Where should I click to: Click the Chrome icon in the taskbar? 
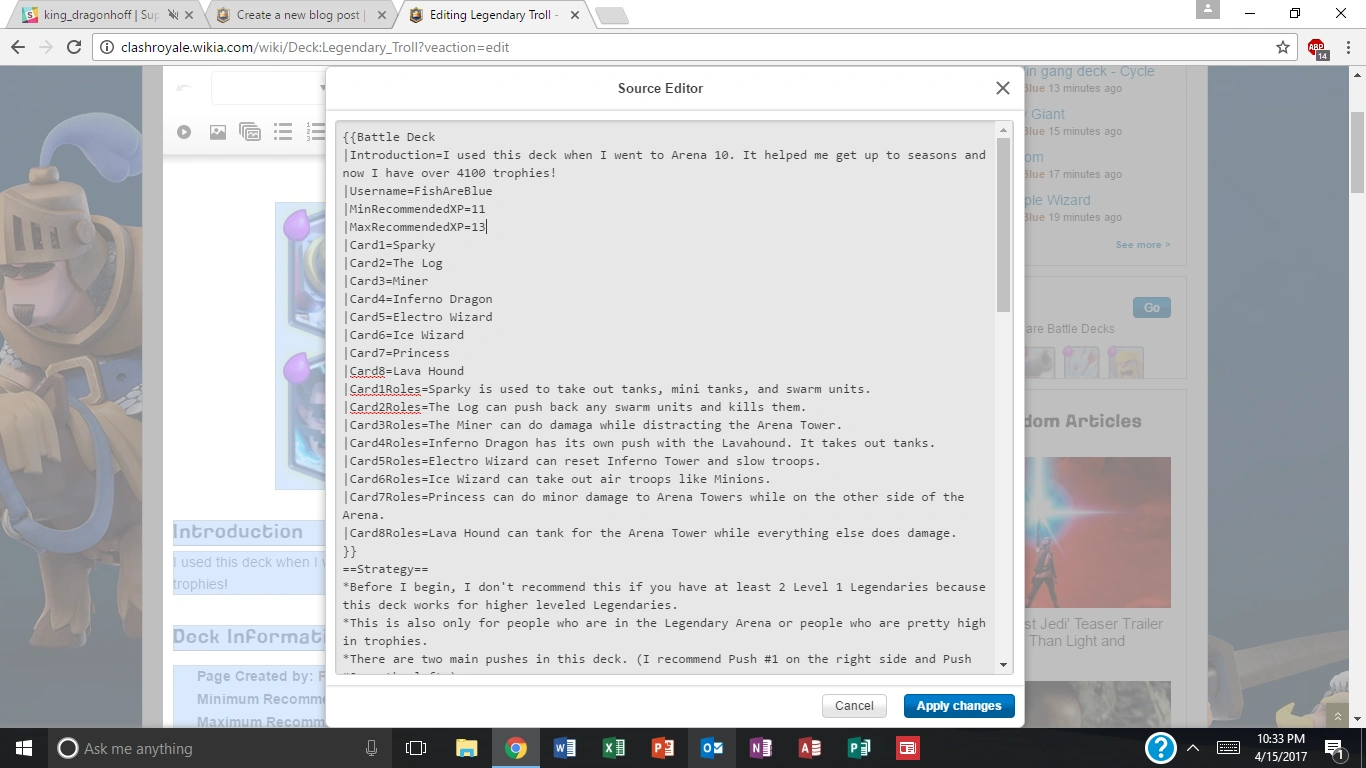[515, 748]
